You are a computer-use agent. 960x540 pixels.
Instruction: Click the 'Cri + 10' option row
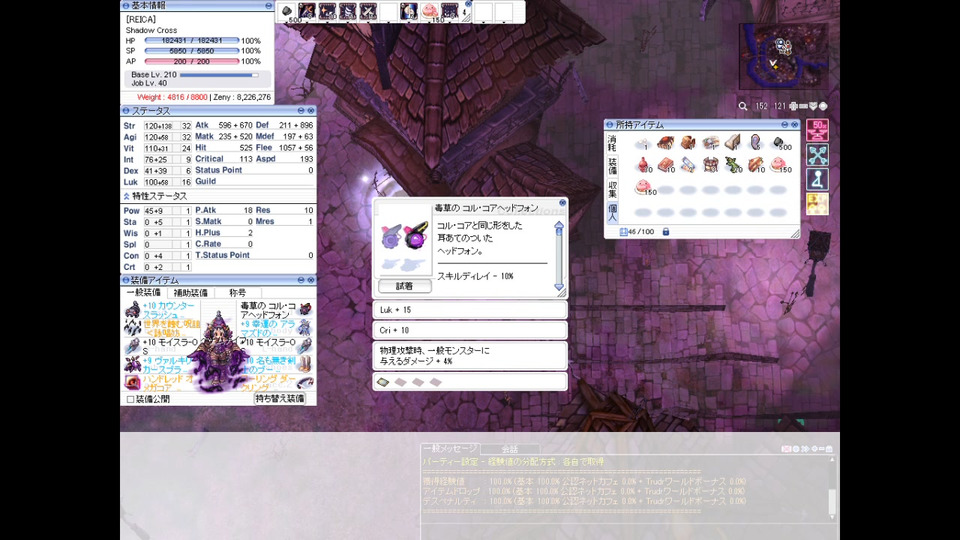pos(470,330)
